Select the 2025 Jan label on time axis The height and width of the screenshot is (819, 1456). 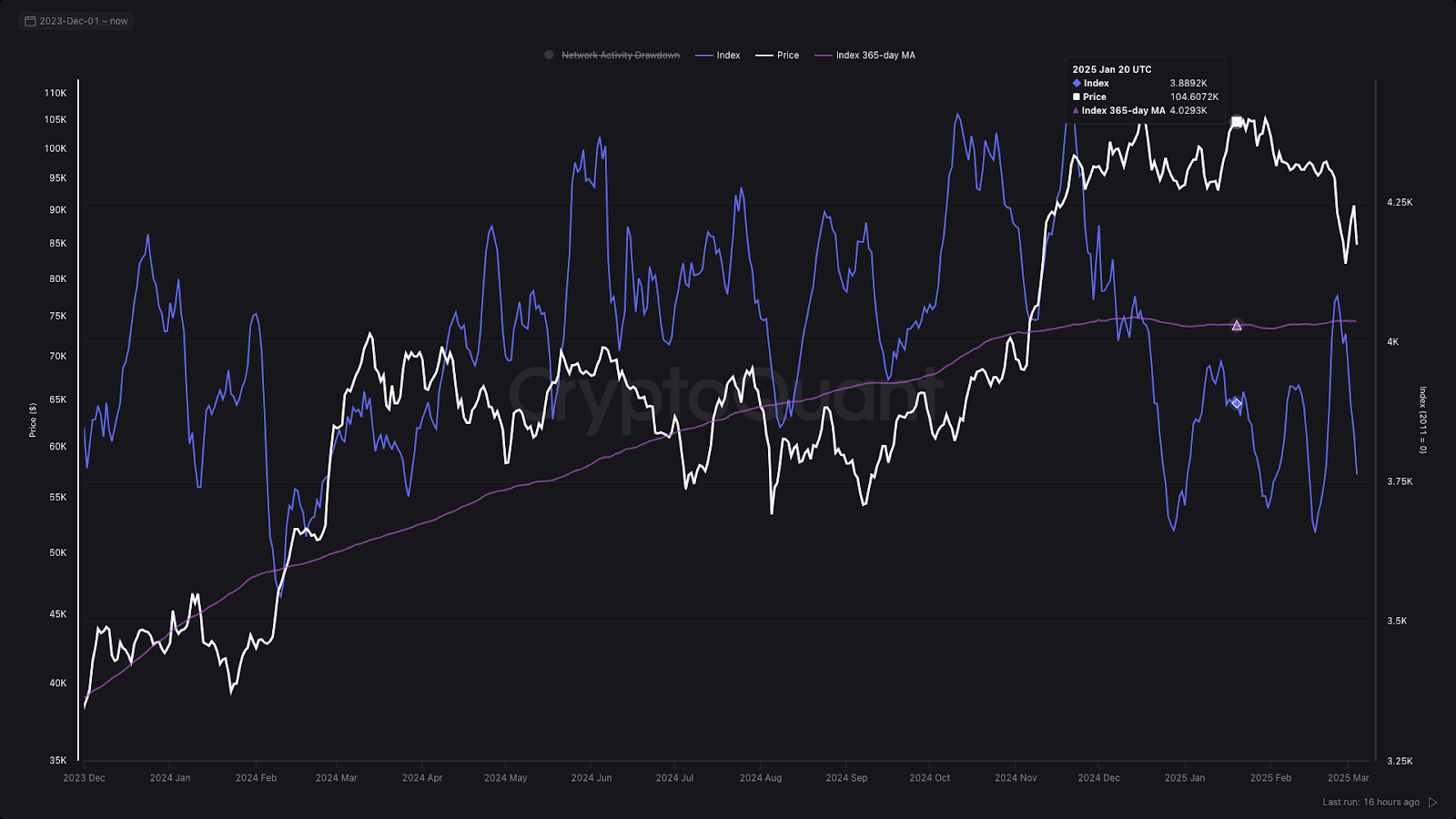point(1184,778)
